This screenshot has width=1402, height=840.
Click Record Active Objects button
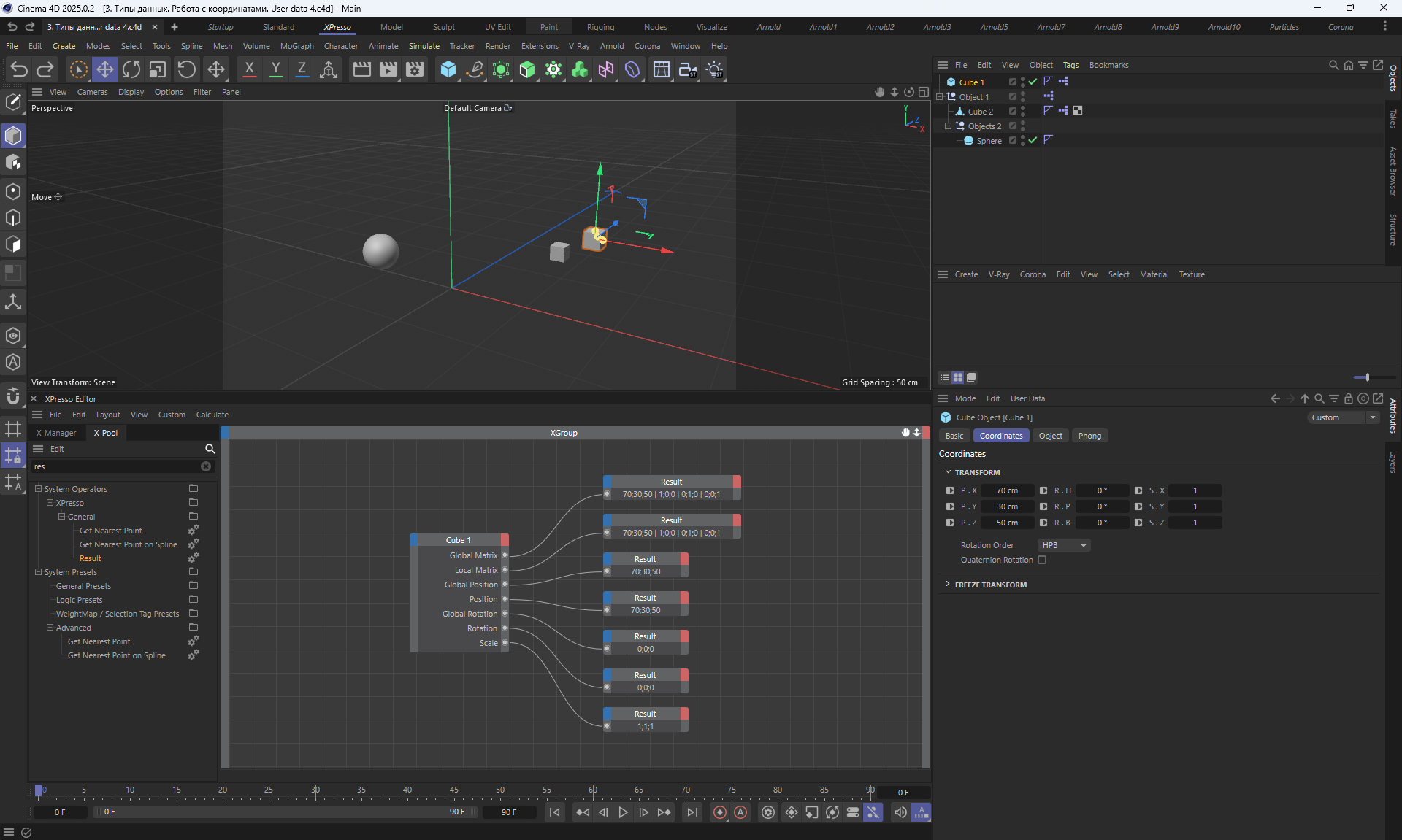point(720,812)
